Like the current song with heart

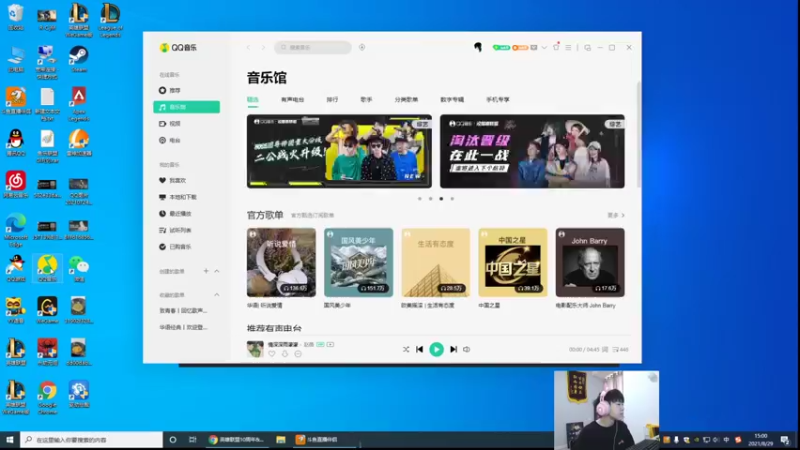coord(271,354)
